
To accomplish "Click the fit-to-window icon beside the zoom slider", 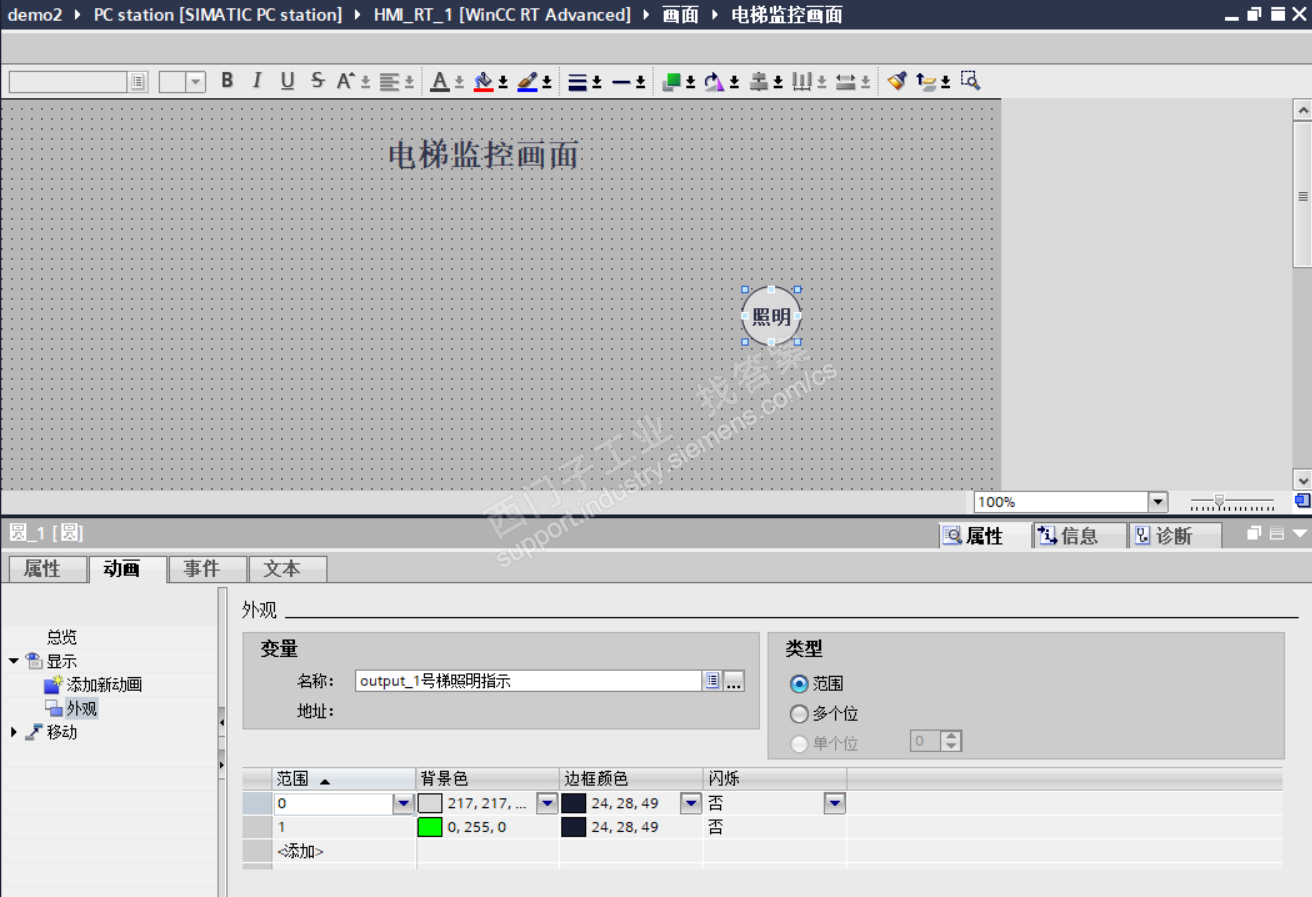I will point(1302,501).
